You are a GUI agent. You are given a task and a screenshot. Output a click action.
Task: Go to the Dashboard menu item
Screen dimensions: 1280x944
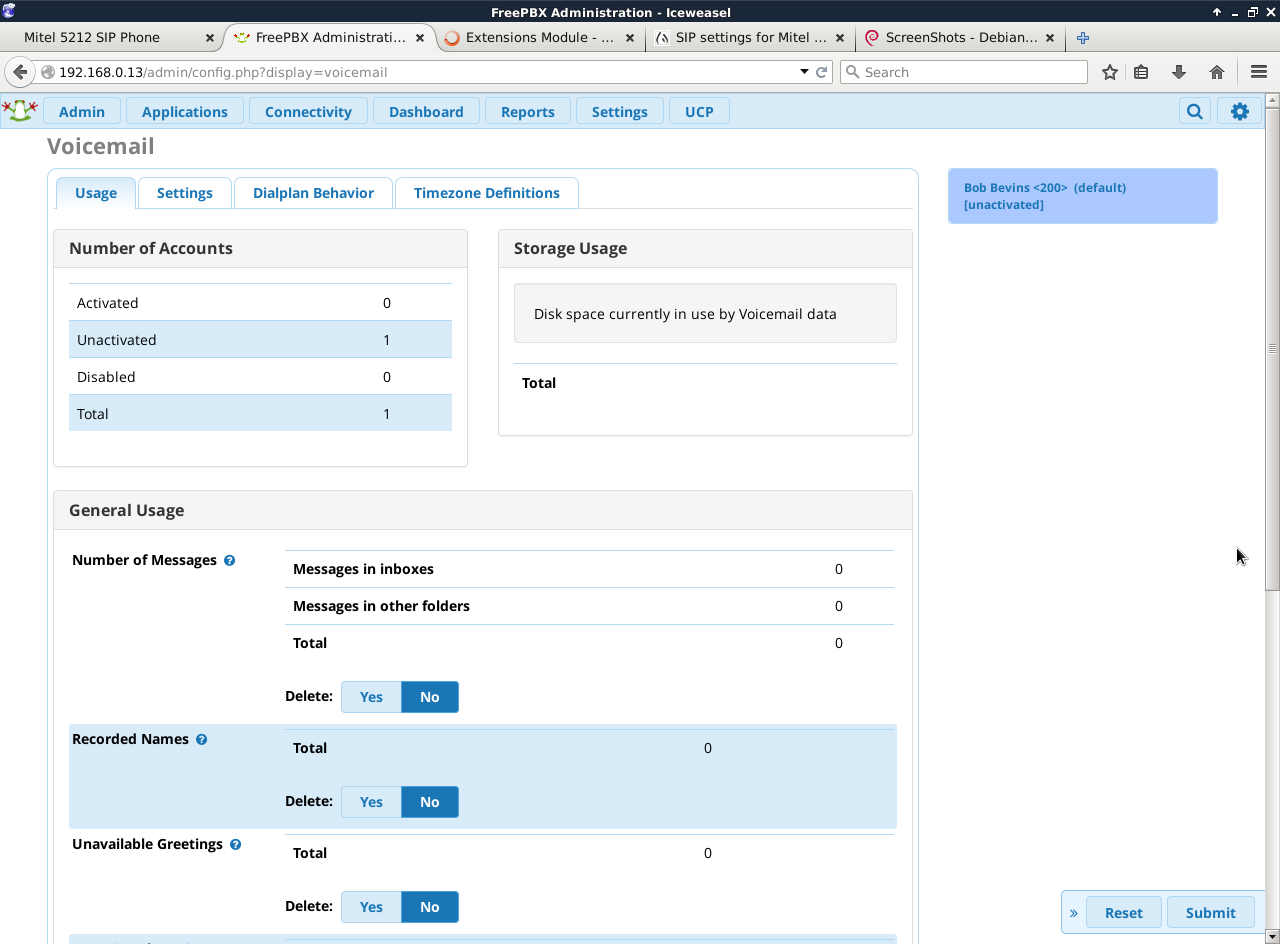pos(426,111)
